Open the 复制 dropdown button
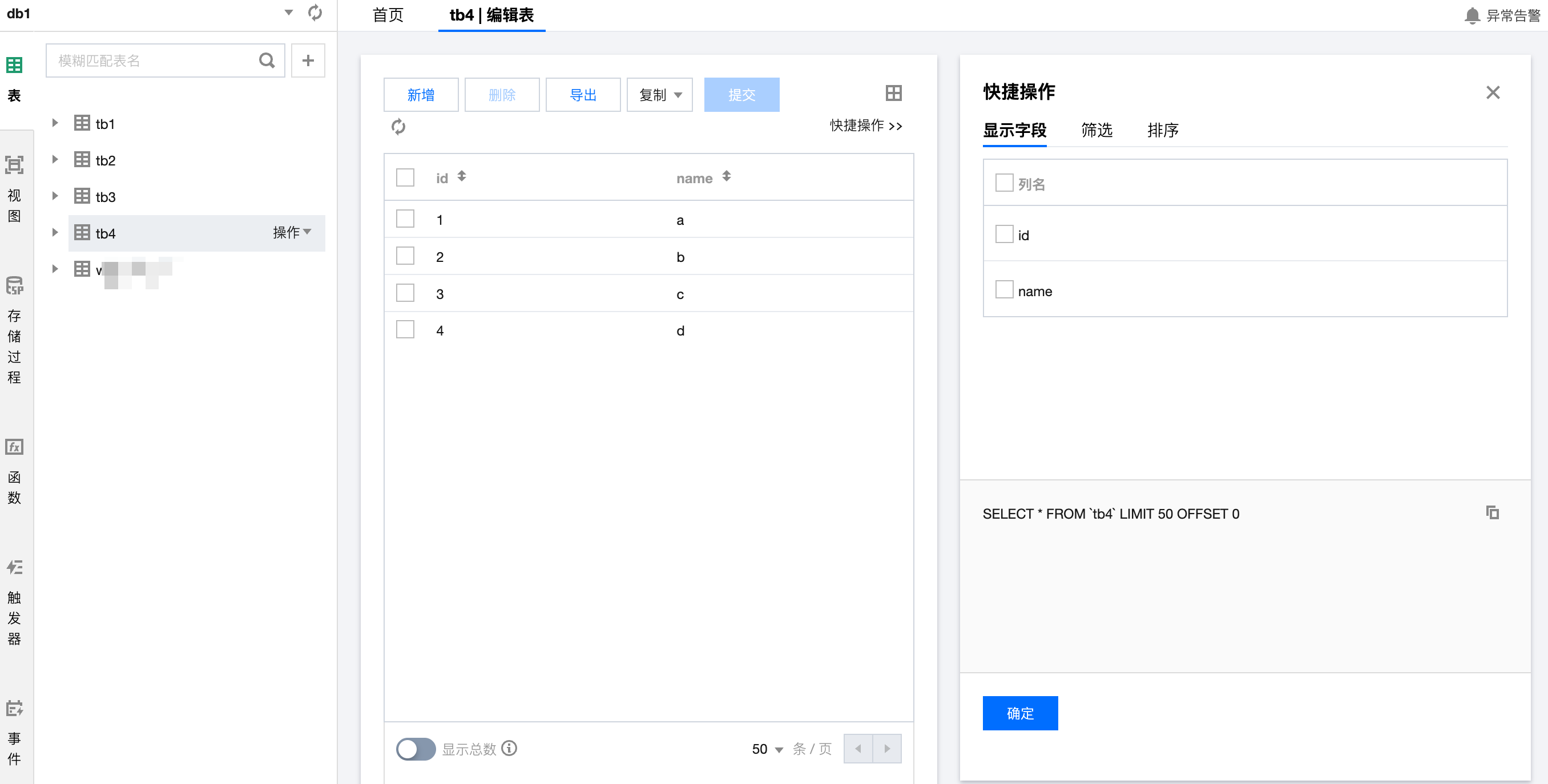The height and width of the screenshot is (784, 1548). click(659, 95)
